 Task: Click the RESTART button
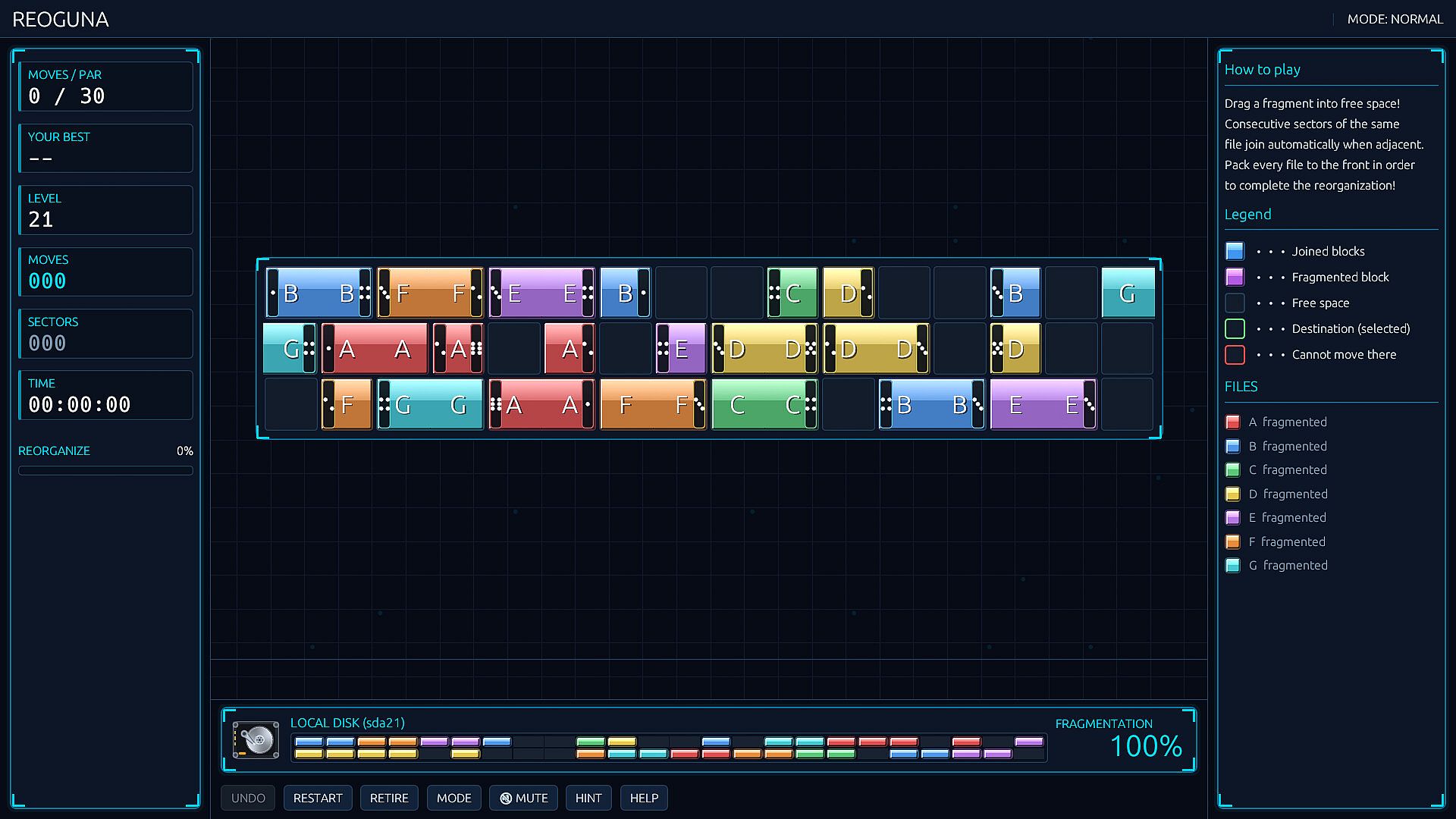[x=318, y=799]
